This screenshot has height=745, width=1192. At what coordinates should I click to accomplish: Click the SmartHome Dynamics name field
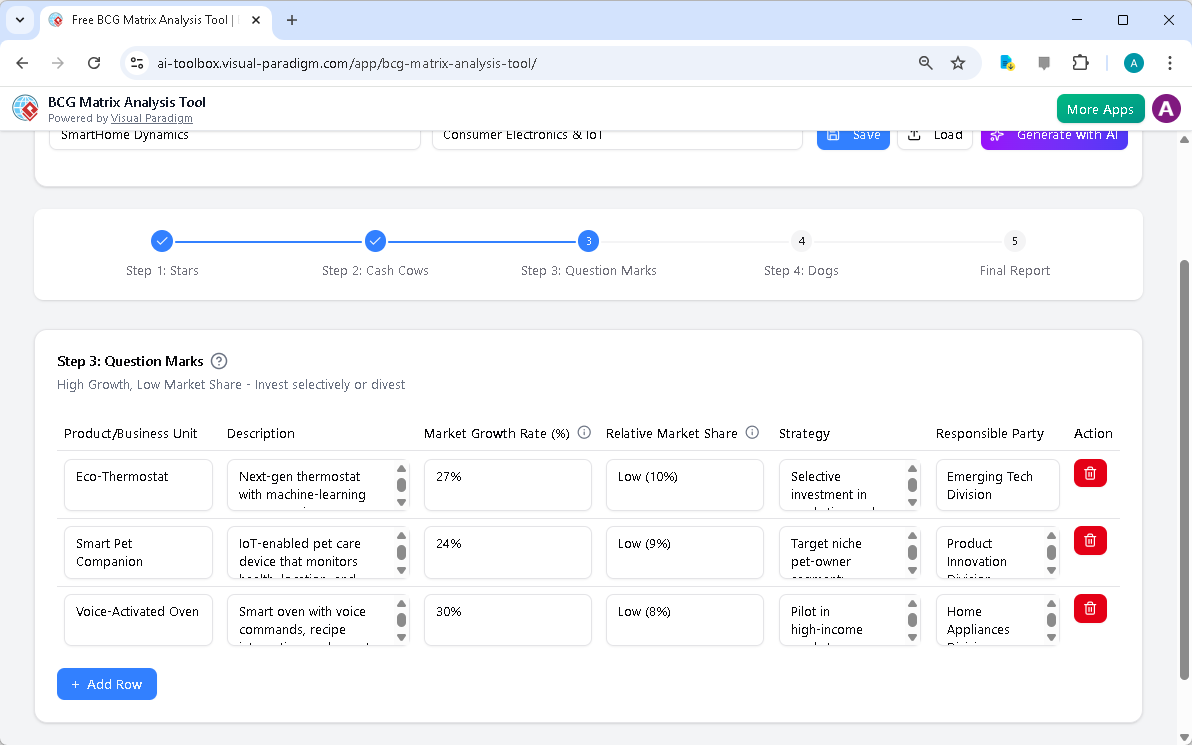click(x=234, y=134)
